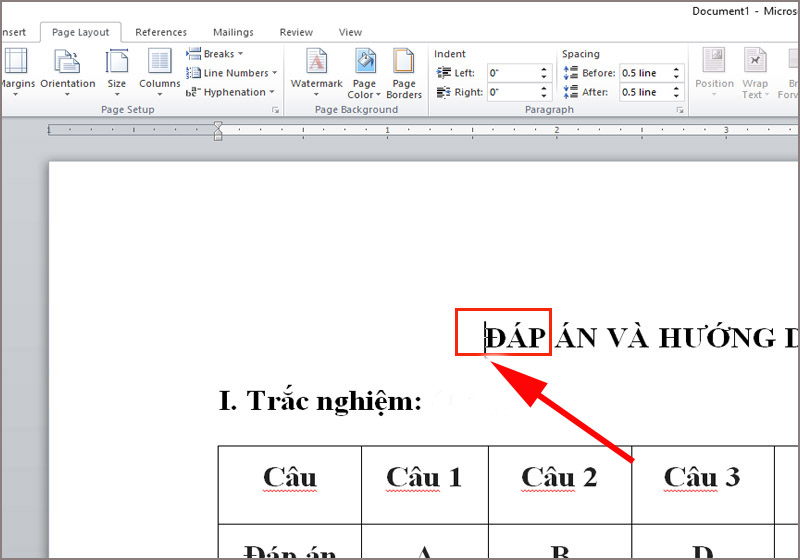The height and width of the screenshot is (560, 800).
Task: Click the Line Numbers icon
Action: (x=193, y=73)
